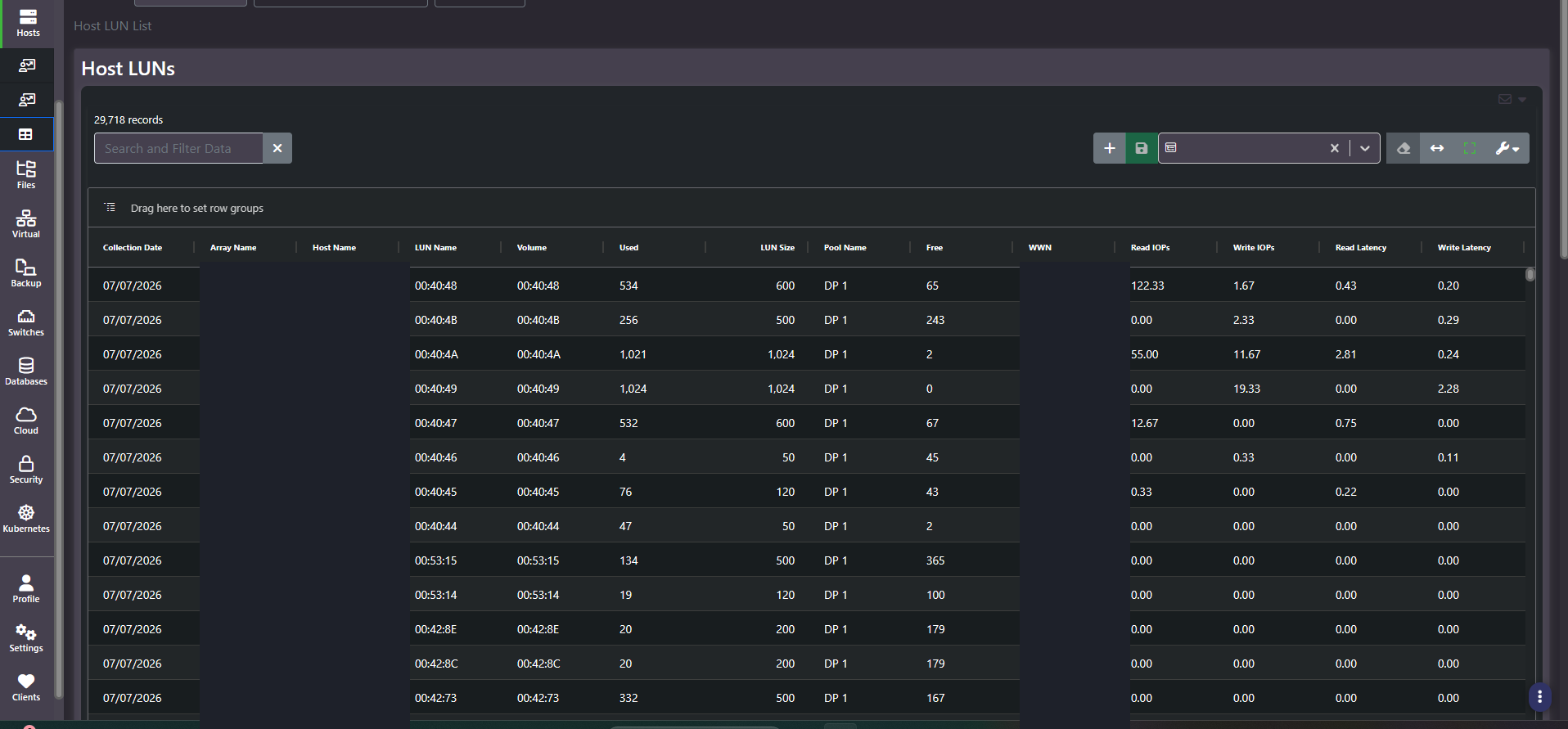Screen dimensions: 1568x729
Task: Open the Files sidebar section
Action: pos(26,175)
